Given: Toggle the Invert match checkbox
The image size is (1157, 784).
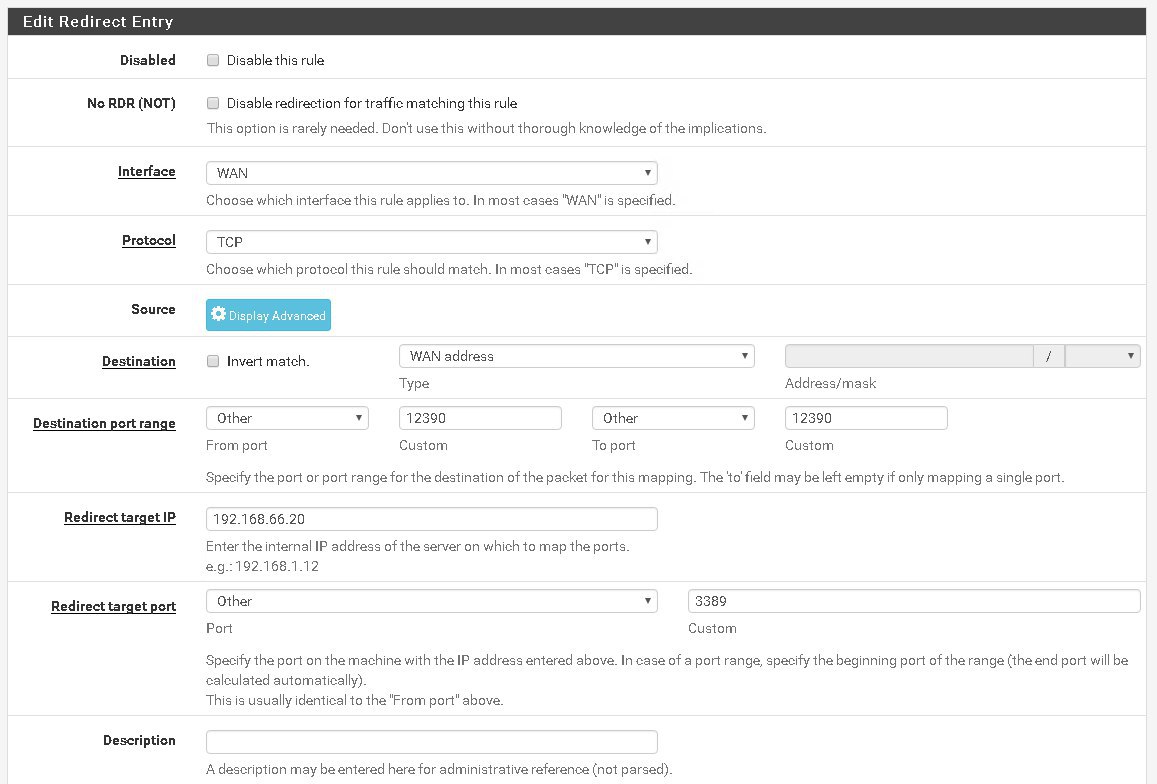Looking at the screenshot, I should point(213,361).
